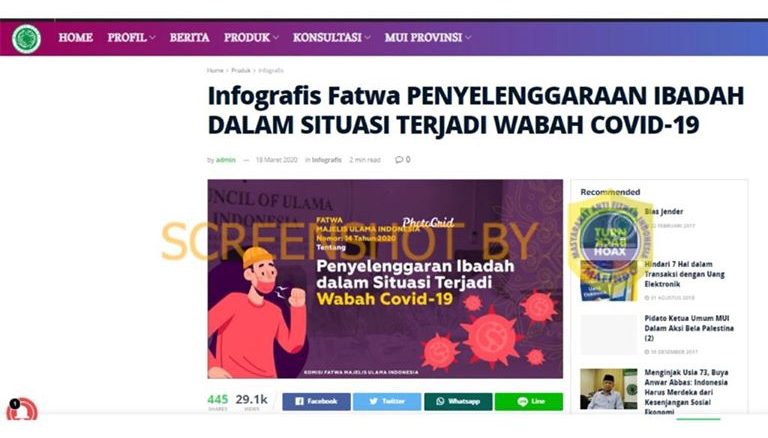The height and width of the screenshot is (438, 768).
Task: Share article via Facebook button
Action: [316, 401]
